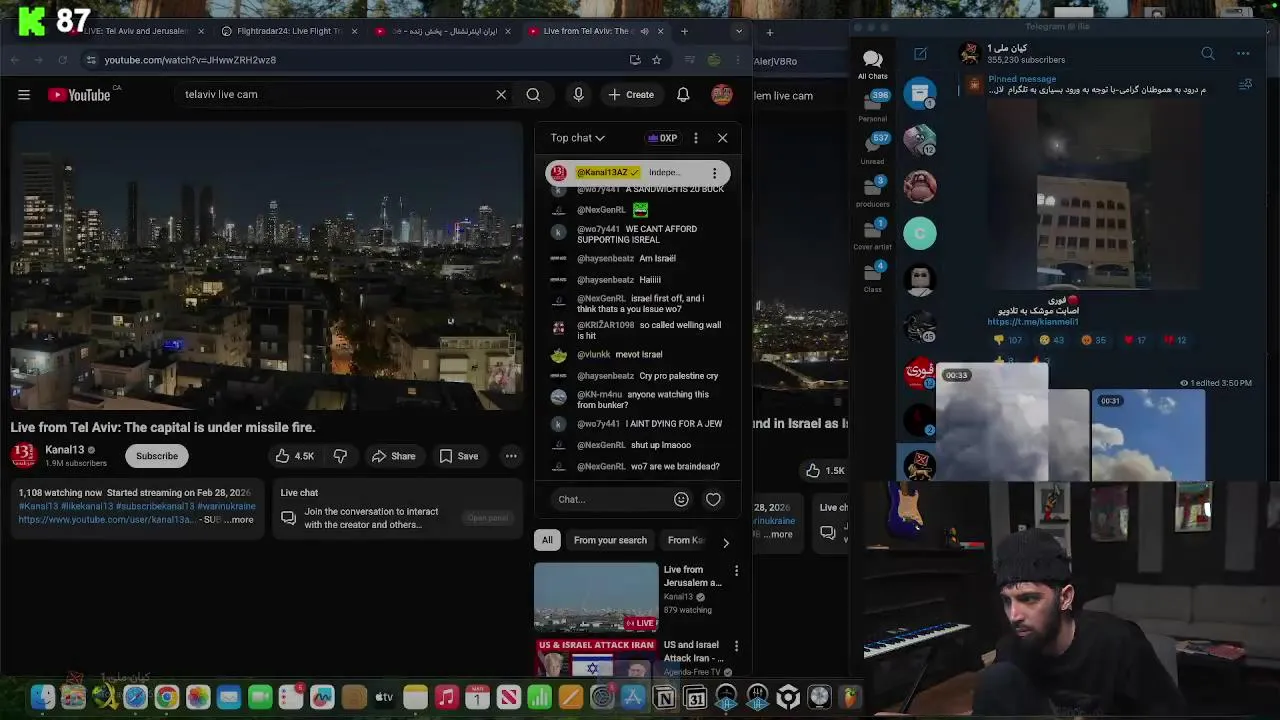Open a new browser tab
Screen dimensions: 1280x720
click(684, 31)
